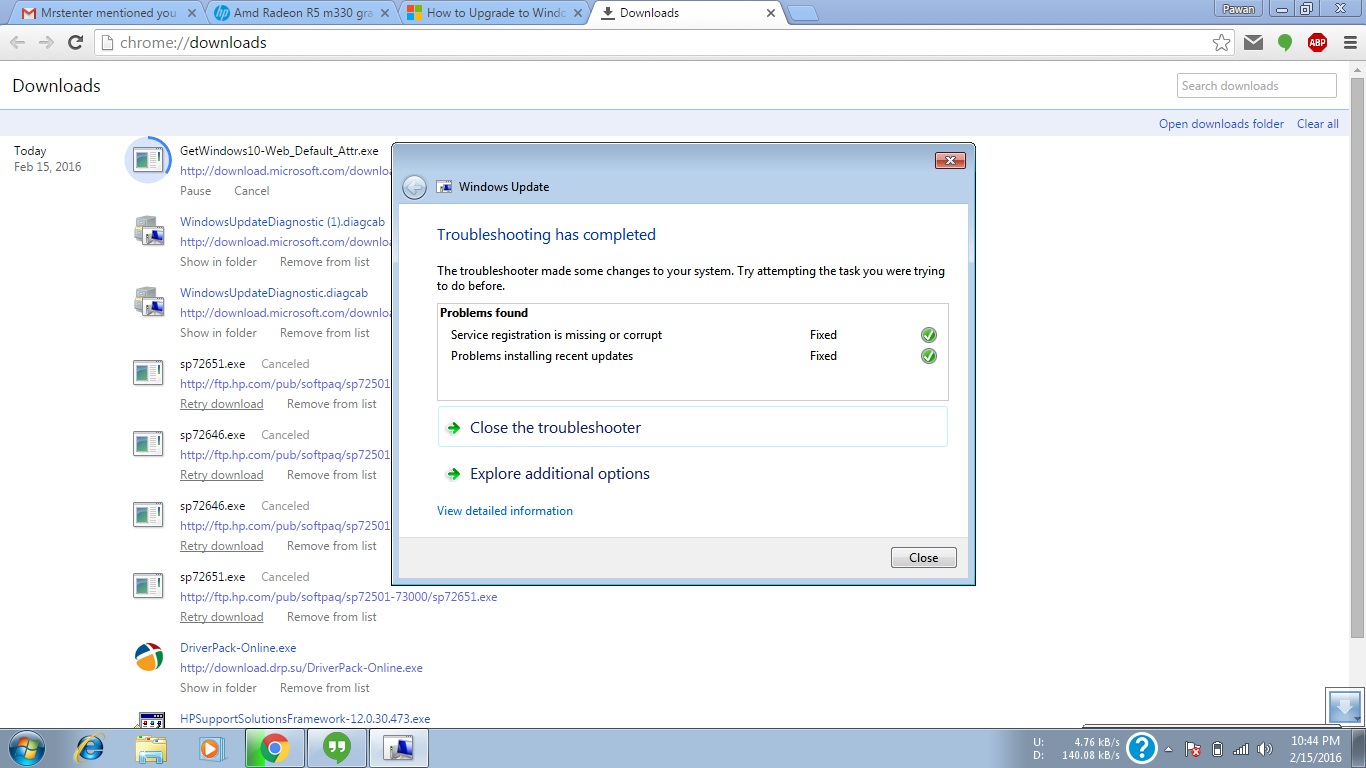Screen dimensions: 1366x768
Task: Launch Internet Explorer from the taskbar
Action: point(90,748)
